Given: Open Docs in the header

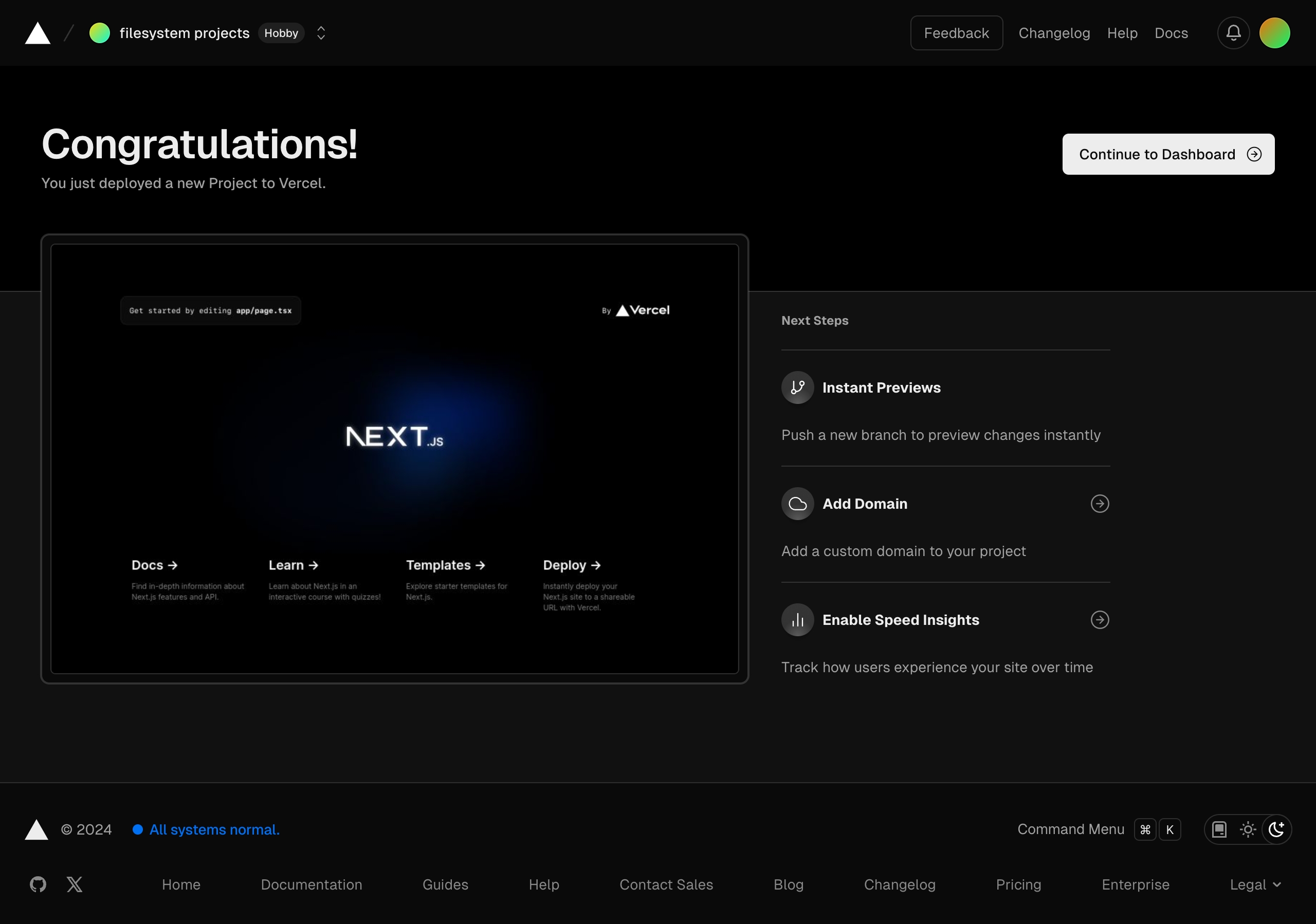Looking at the screenshot, I should pos(1171,33).
